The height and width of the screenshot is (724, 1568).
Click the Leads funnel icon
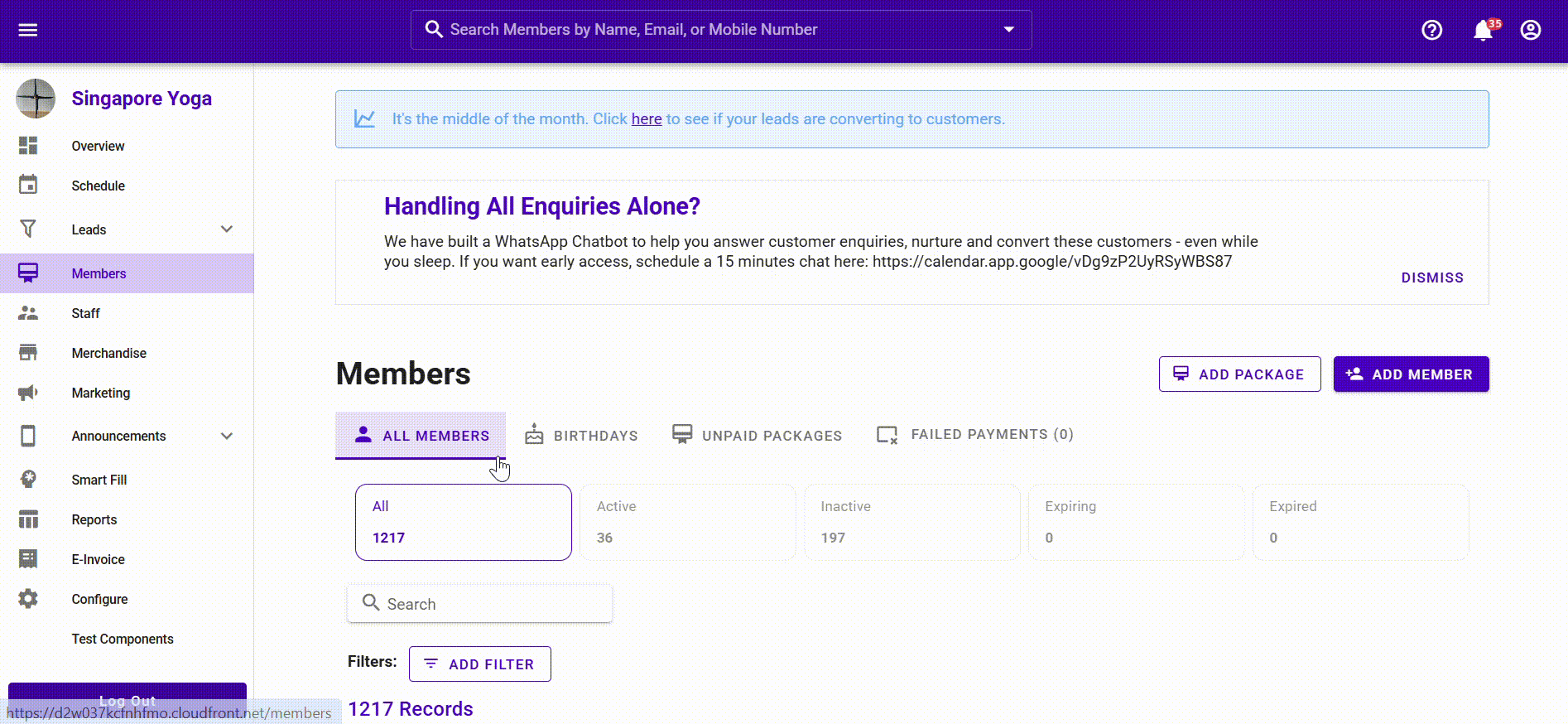28,229
